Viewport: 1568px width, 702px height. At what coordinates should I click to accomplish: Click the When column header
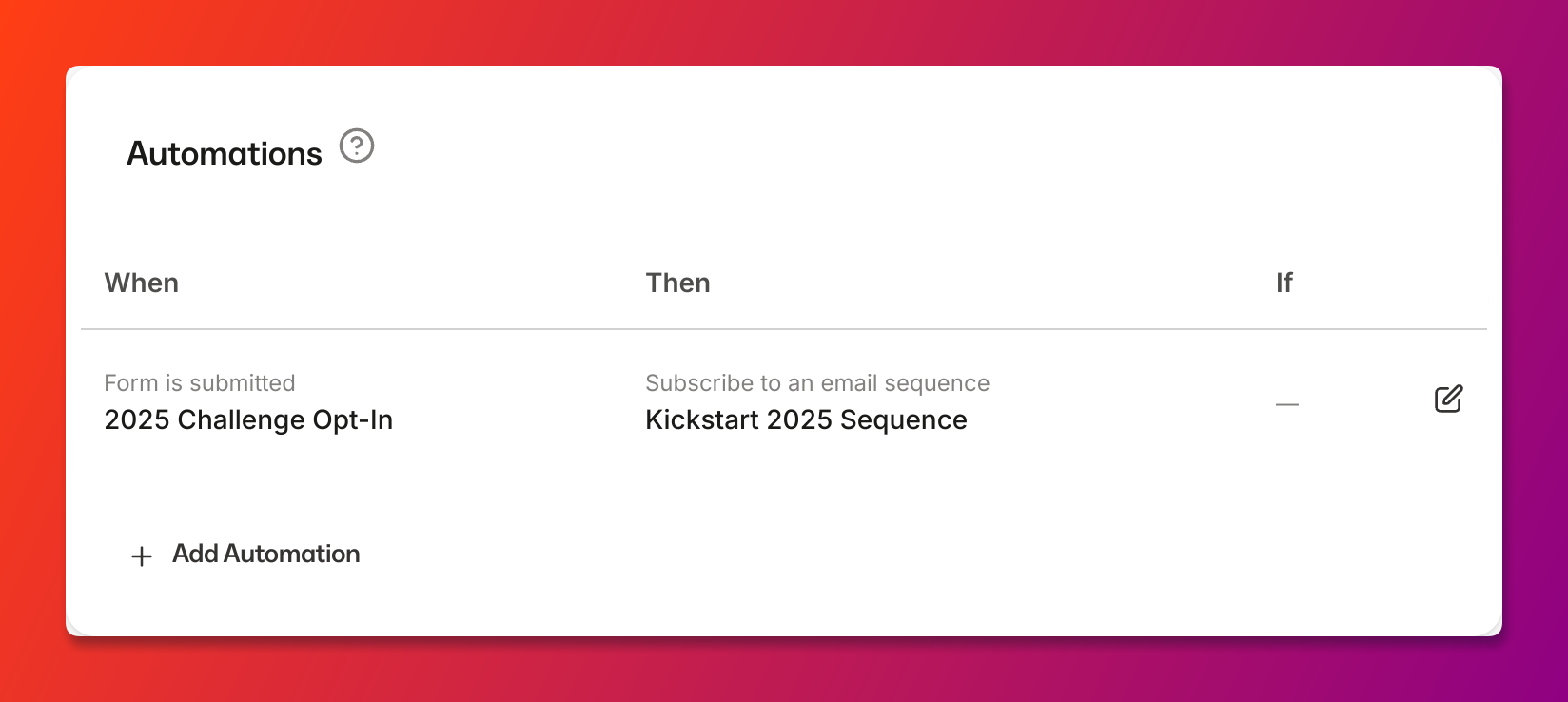click(x=142, y=283)
